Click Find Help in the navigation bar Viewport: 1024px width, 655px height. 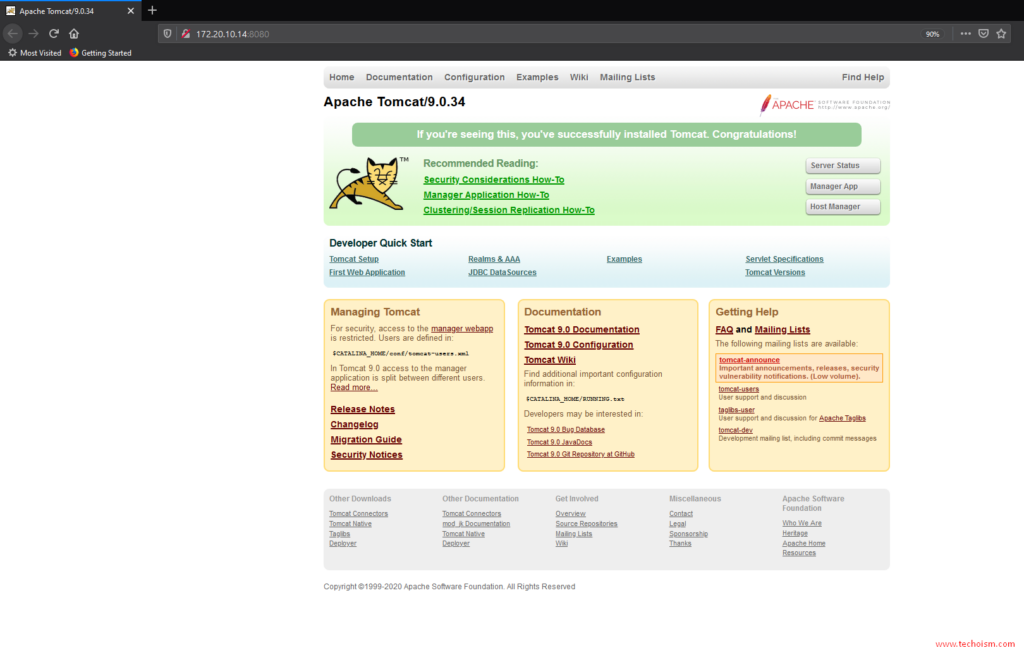tap(863, 77)
